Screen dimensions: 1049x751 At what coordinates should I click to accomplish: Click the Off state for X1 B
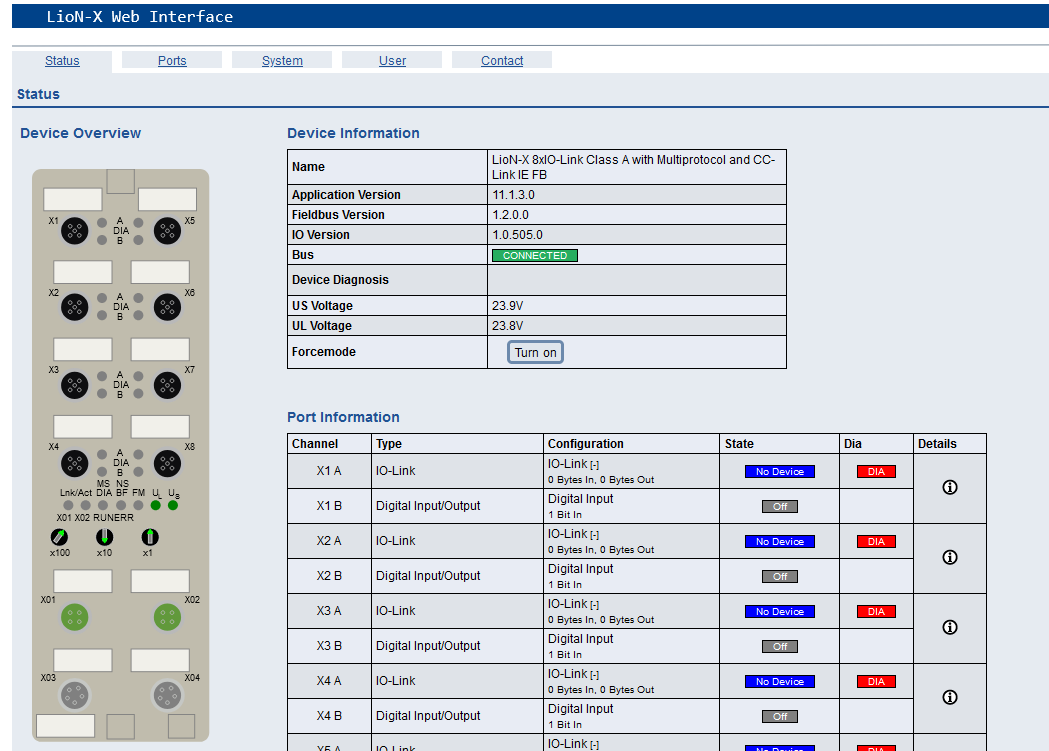pos(780,506)
